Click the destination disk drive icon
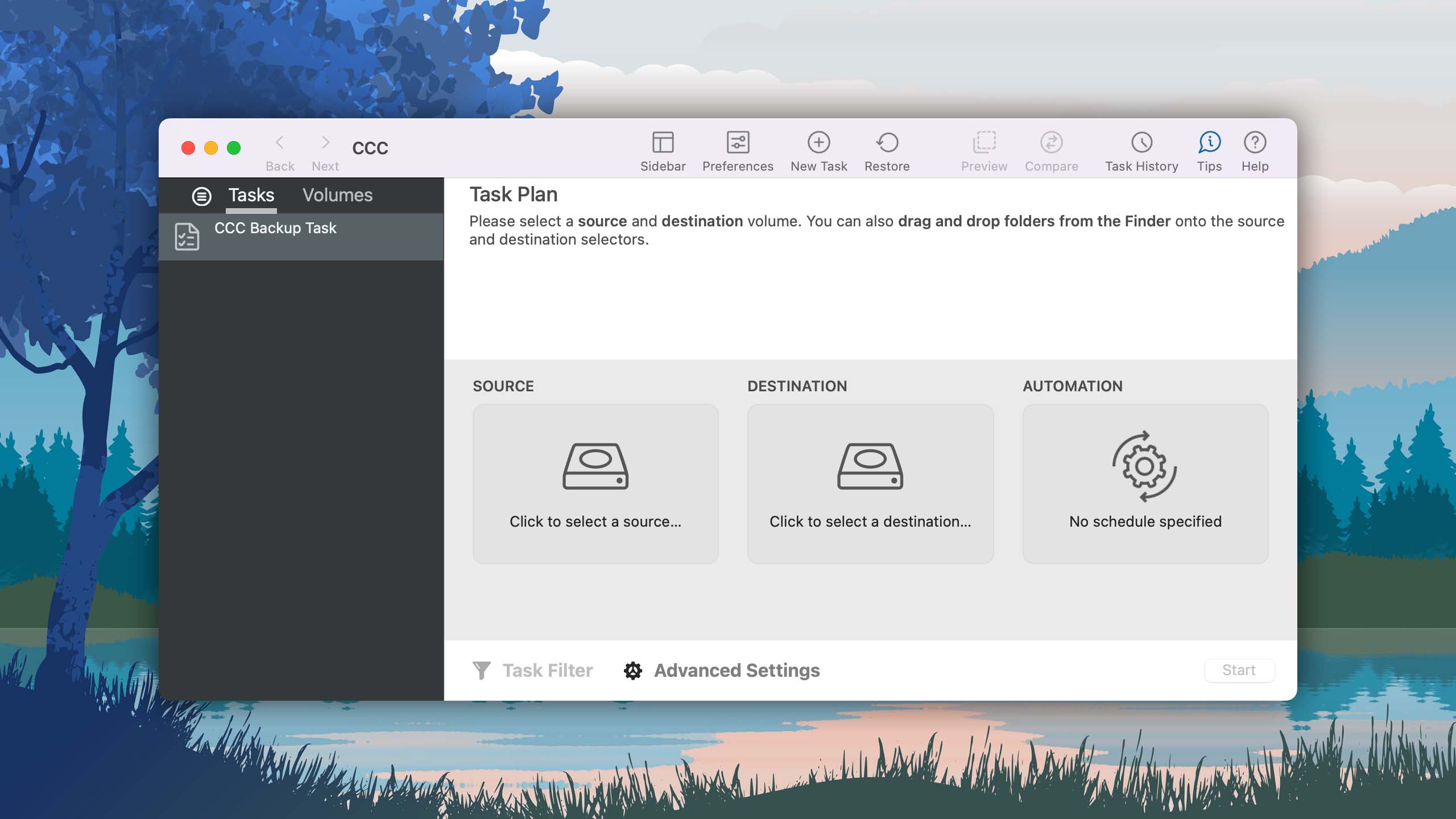 [870, 466]
